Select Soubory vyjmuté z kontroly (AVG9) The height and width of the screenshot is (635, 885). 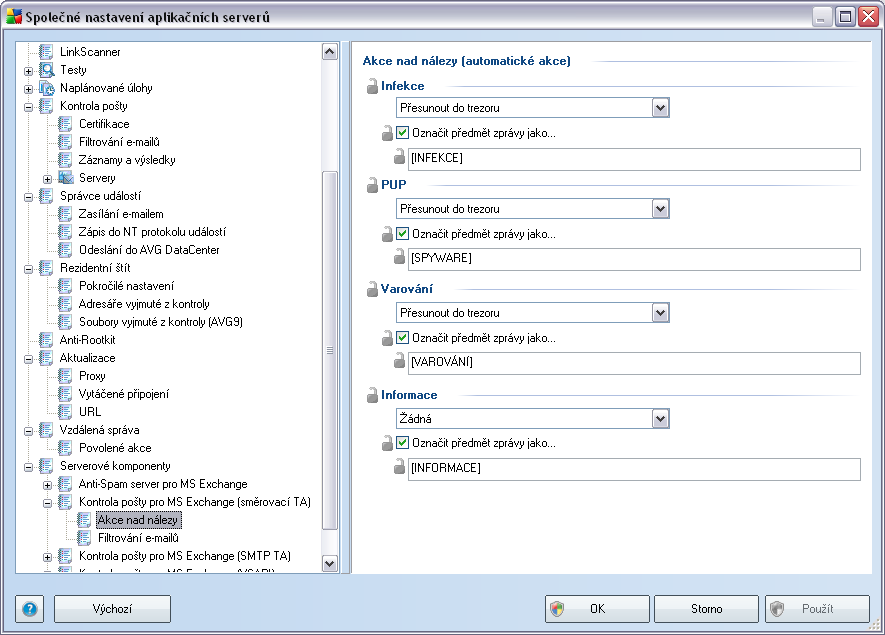coord(161,322)
